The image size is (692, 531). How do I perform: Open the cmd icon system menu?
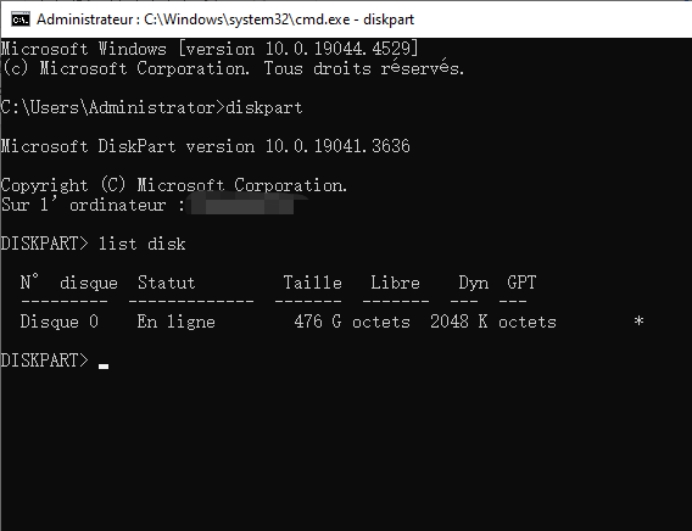(x=19, y=19)
